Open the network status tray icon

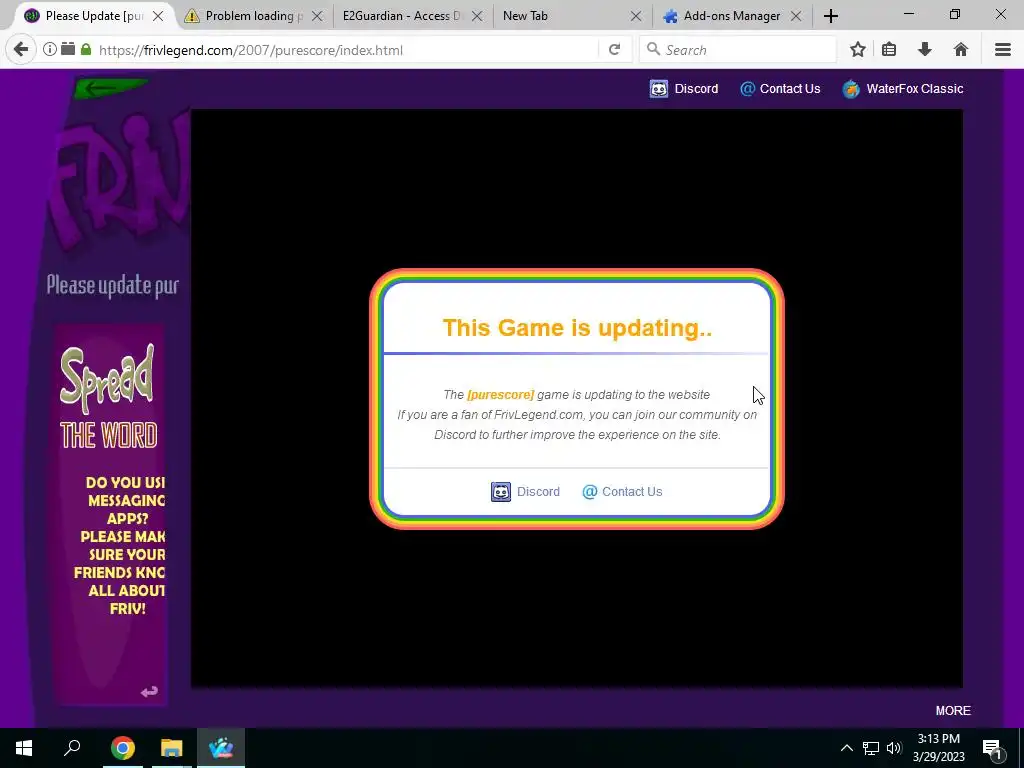coord(871,748)
